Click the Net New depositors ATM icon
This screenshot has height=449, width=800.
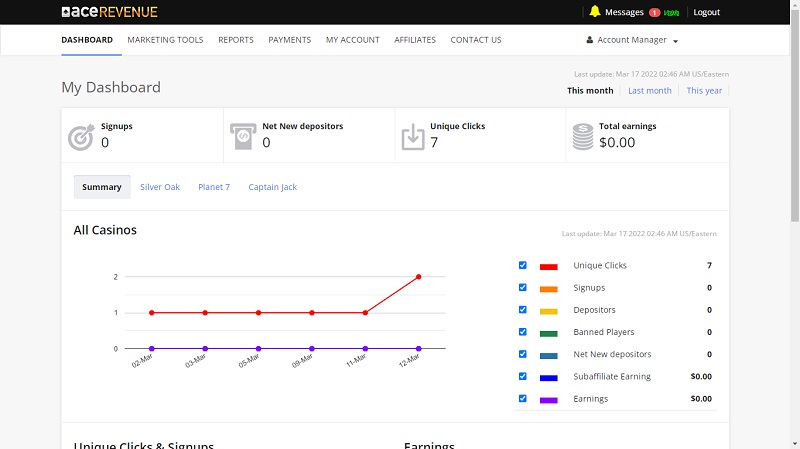tap(243, 136)
